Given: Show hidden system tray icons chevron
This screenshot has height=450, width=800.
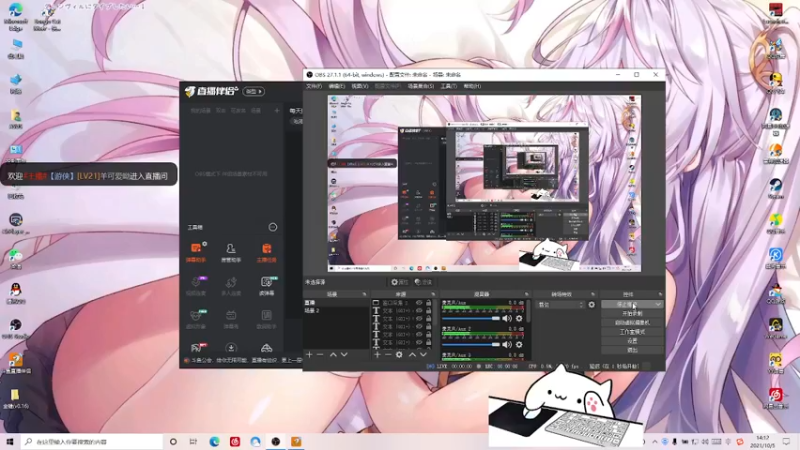Looking at the screenshot, I should coord(655,442).
